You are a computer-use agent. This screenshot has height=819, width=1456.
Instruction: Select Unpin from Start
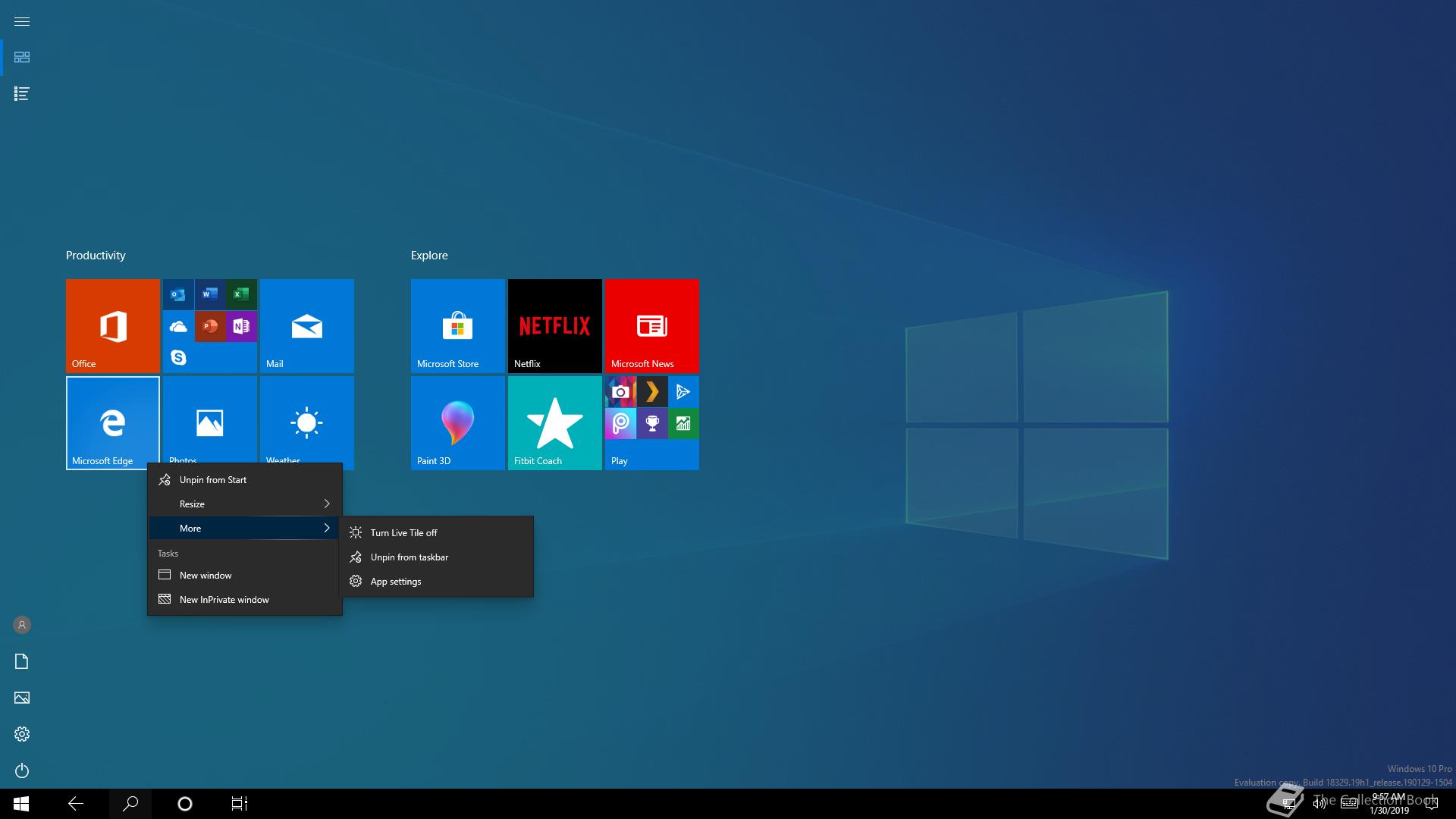pyautogui.click(x=244, y=479)
